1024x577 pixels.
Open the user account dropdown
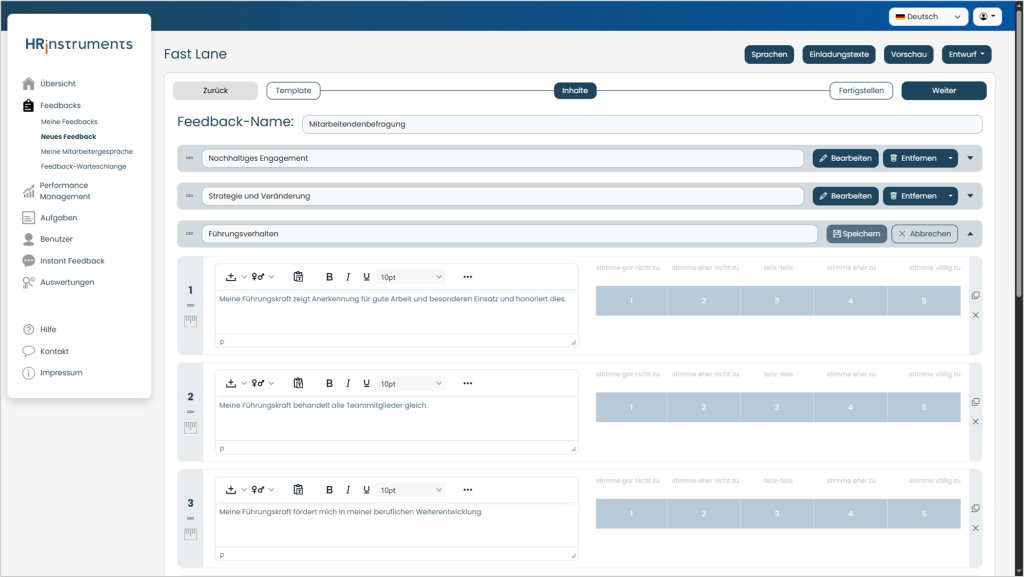(x=987, y=16)
